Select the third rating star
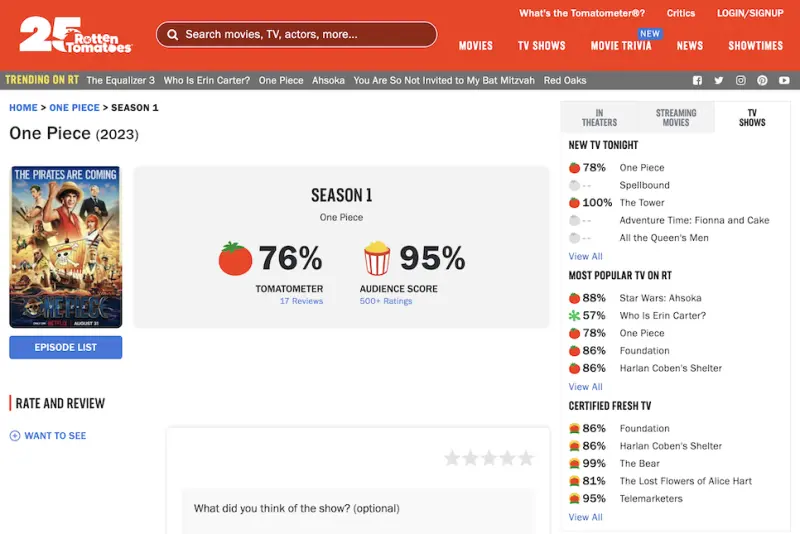The height and width of the screenshot is (534, 800). coord(489,458)
